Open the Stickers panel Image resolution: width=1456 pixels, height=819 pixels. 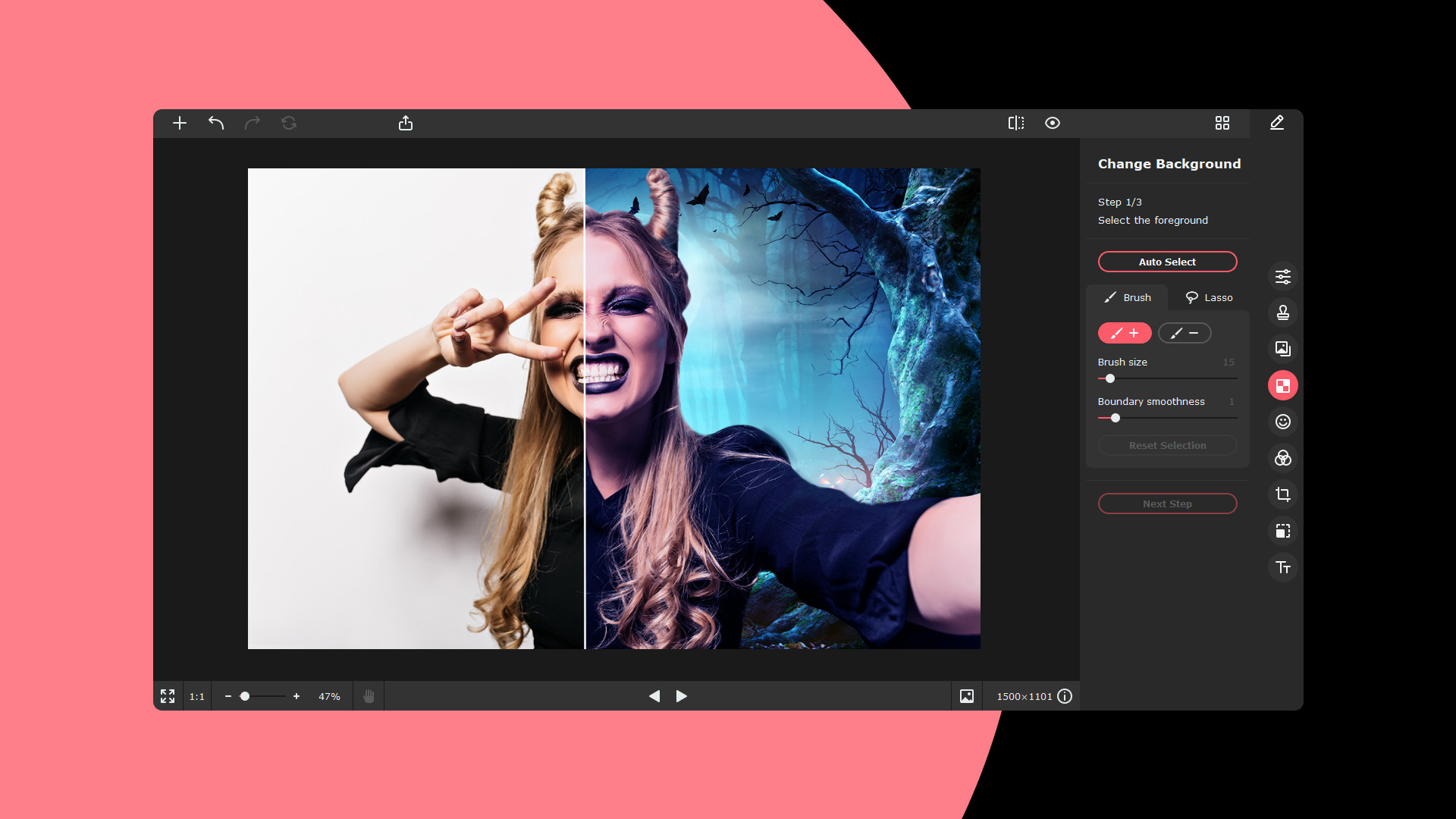pyautogui.click(x=1283, y=422)
